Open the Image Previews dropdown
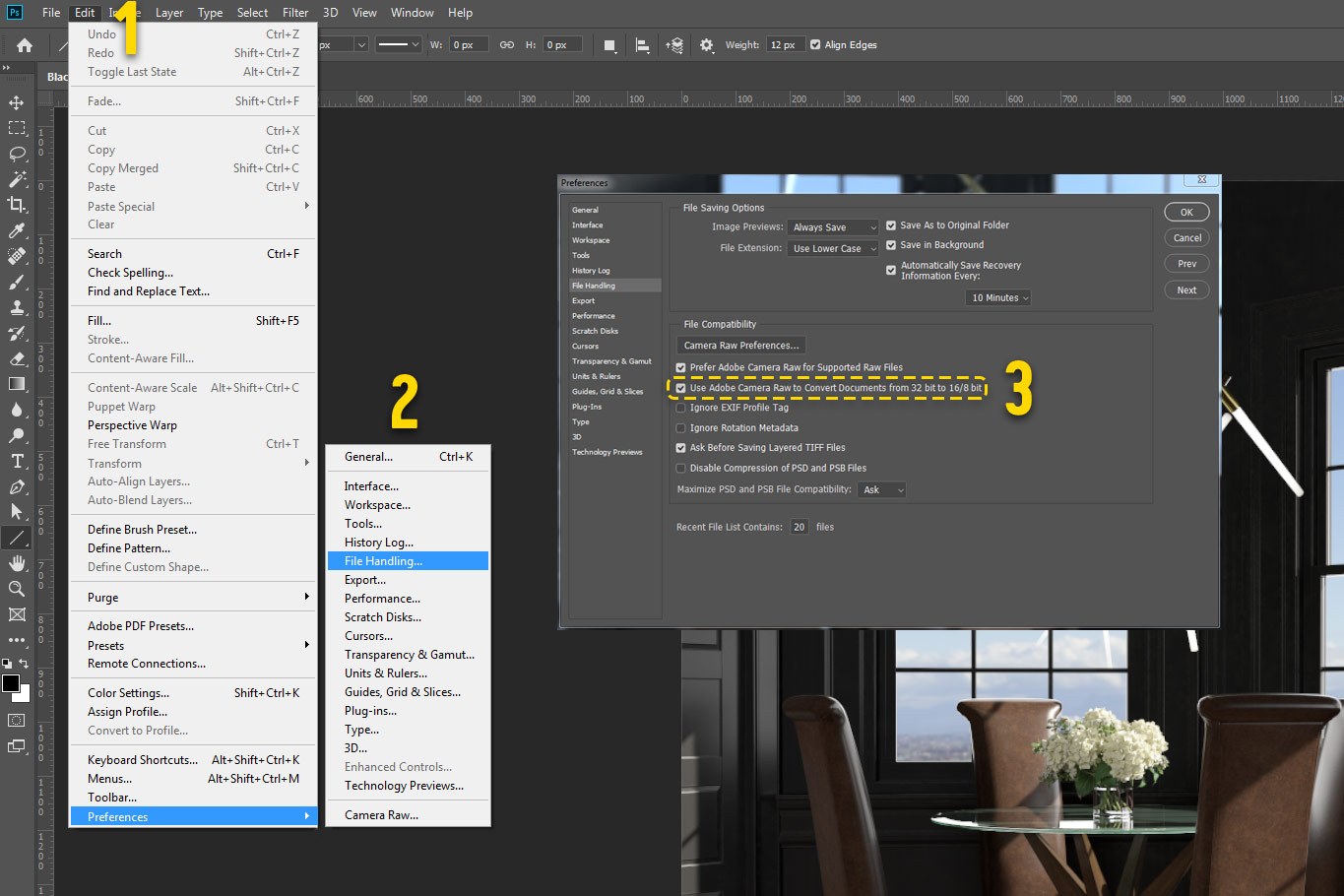The width and height of the screenshot is (1344, 896). (x=832, y=226)
